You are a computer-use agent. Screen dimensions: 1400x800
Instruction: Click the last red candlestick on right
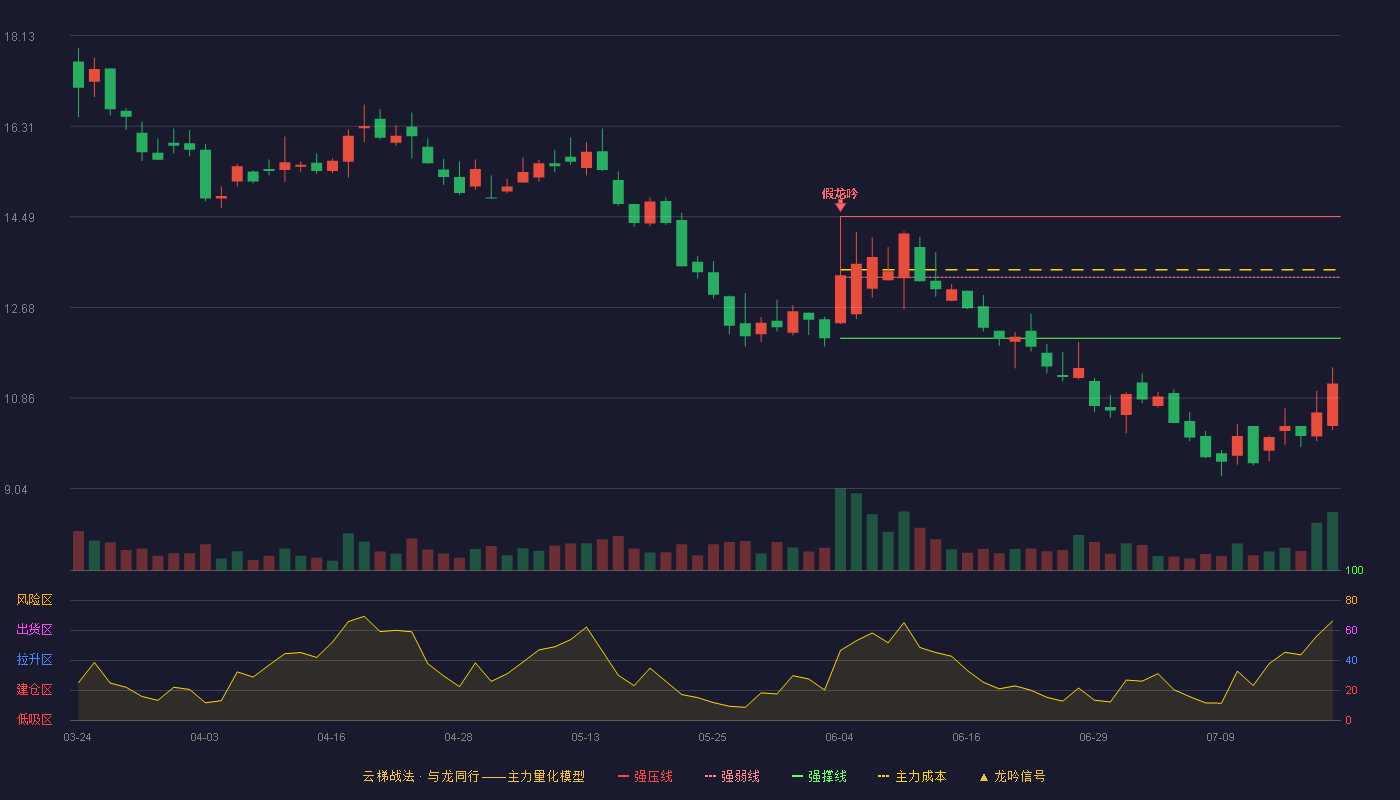pos(1332,405)
